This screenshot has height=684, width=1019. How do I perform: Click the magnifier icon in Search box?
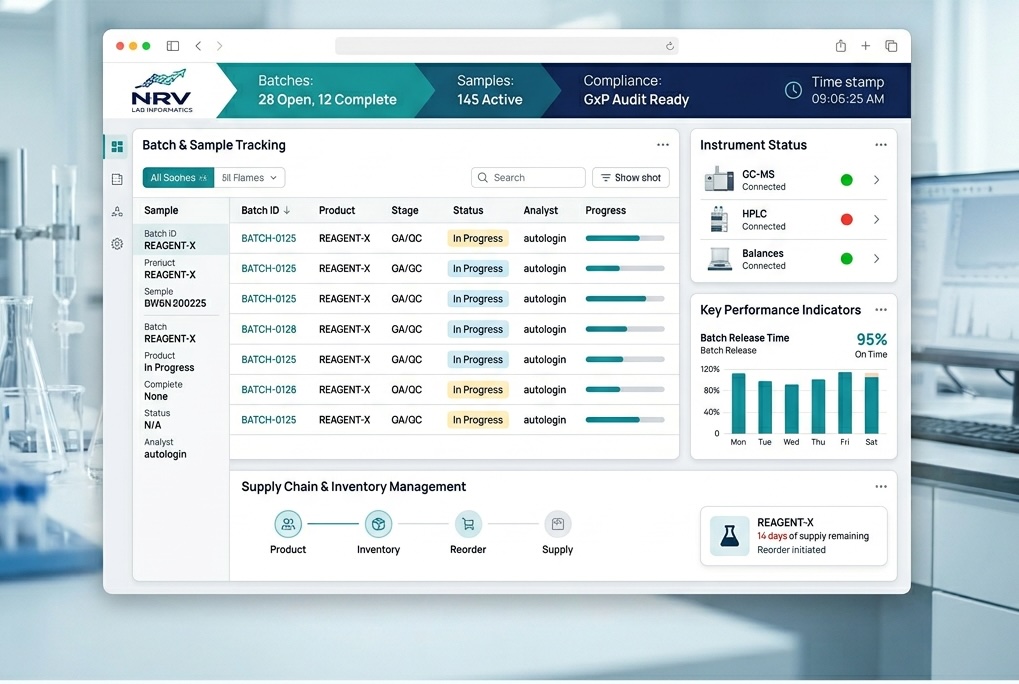pyautogui.click(x=483, y=177)
